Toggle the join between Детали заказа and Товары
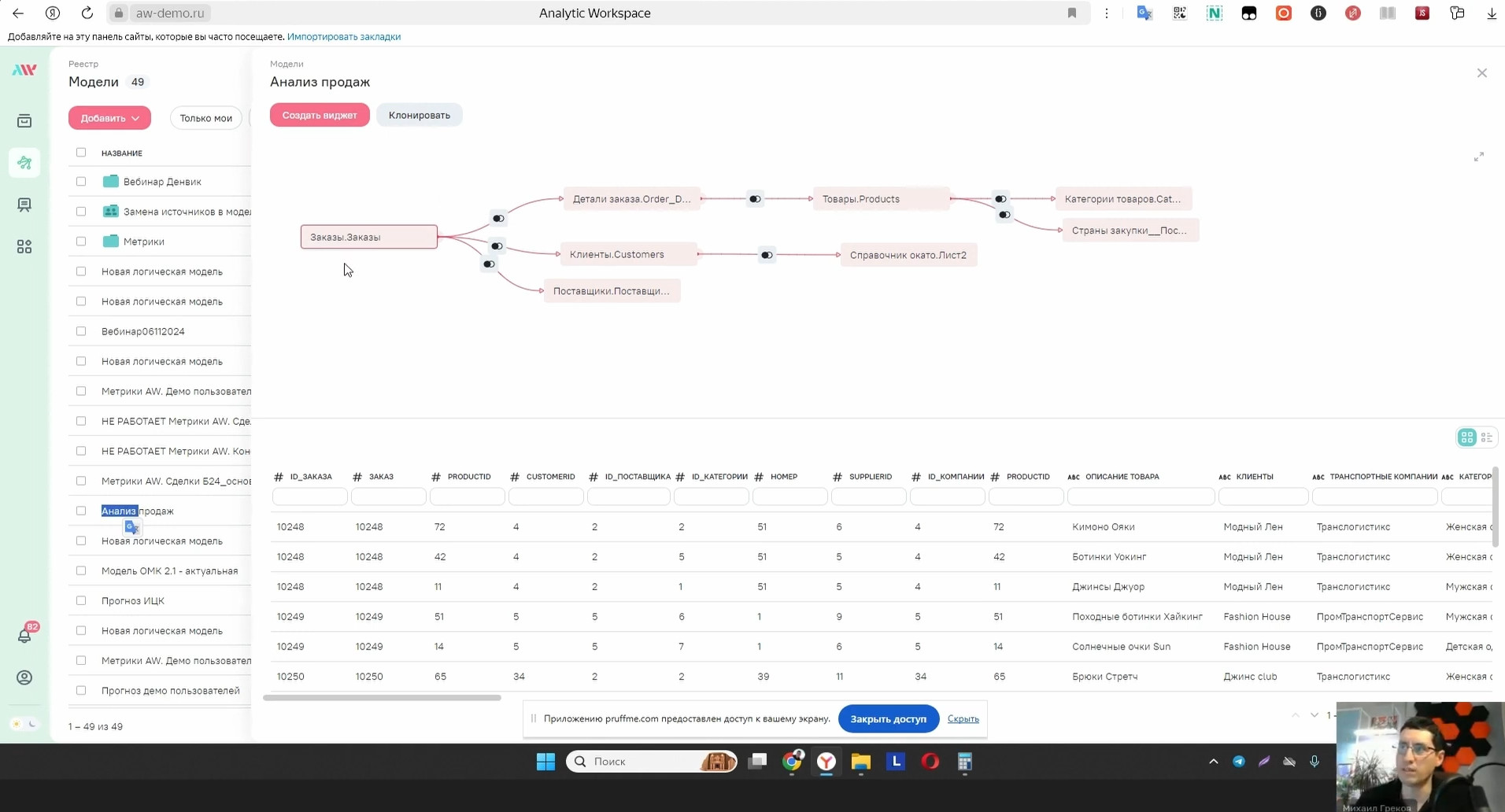 755,199
